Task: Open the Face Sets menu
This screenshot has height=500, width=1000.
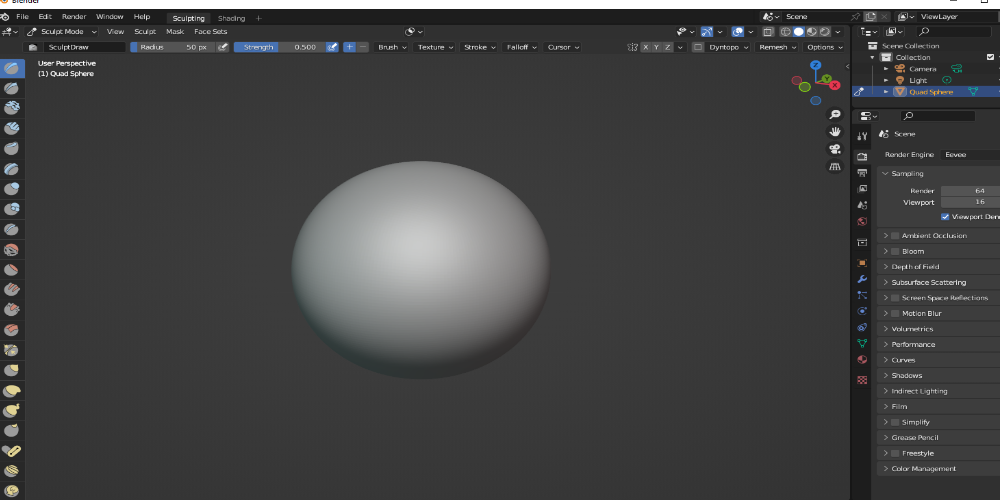Action: coord(210,32)
